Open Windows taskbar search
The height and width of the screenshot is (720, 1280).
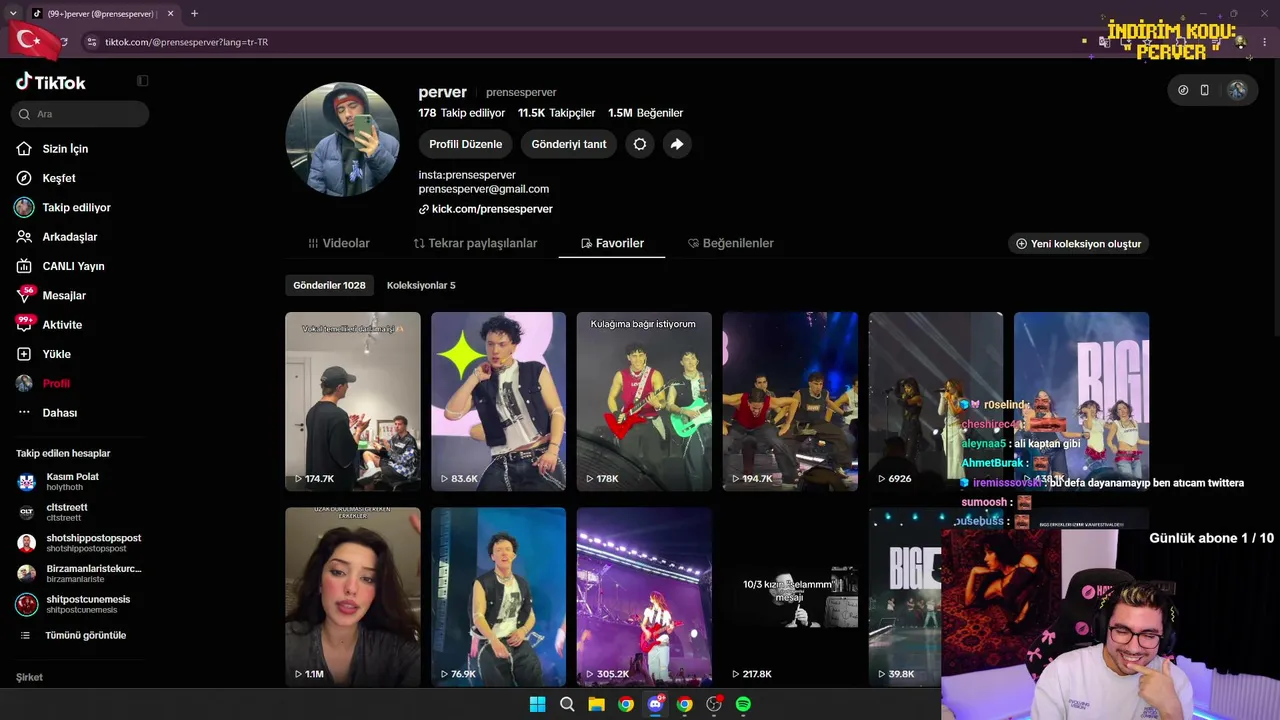(567, 704)
